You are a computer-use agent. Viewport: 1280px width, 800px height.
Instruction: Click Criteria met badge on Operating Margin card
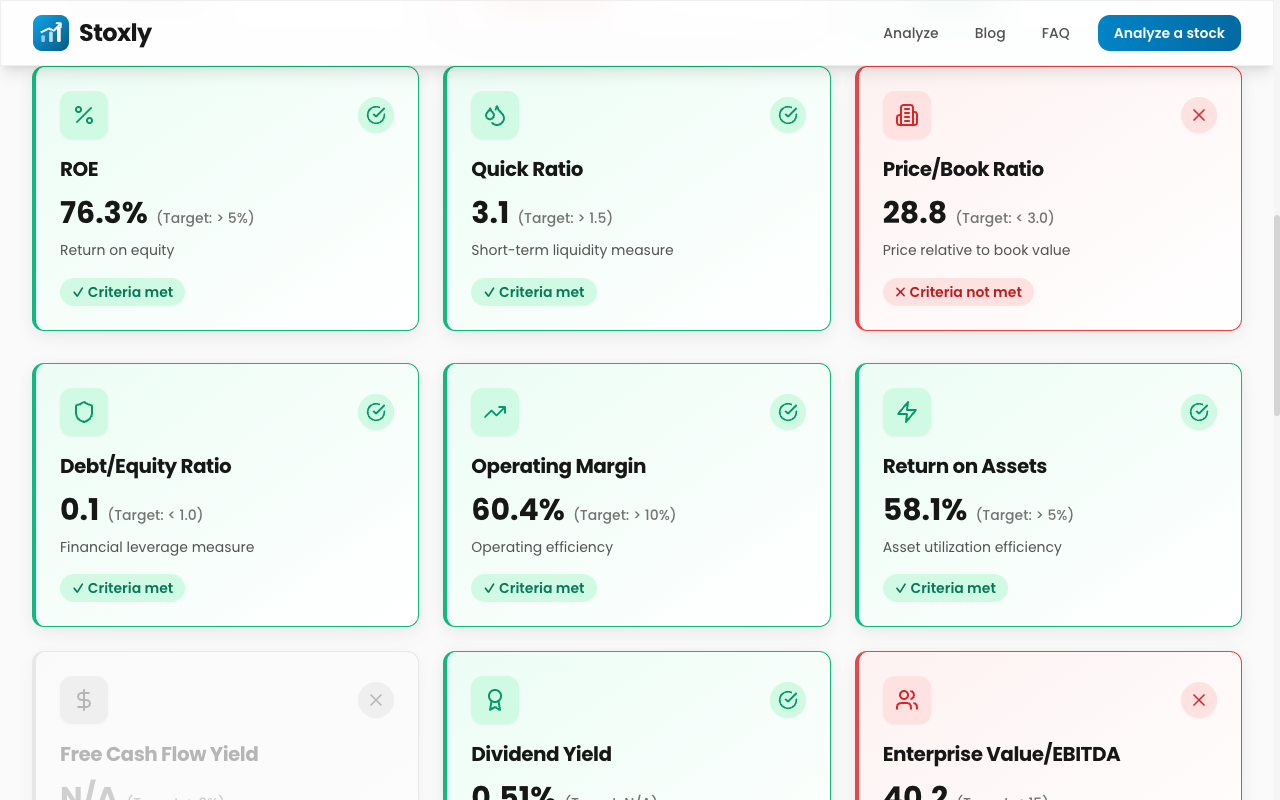point(534,588)
